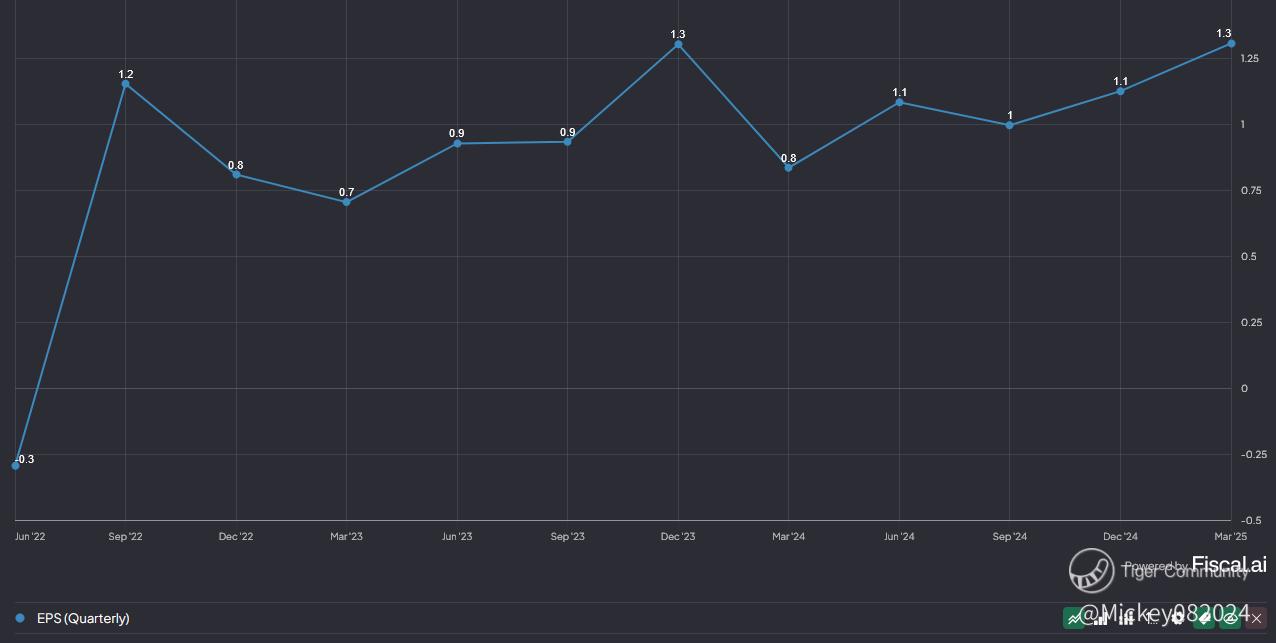1276x643 pixels.
Task: Click the 1.2 value label above Sep '22
Action: click(x=126, y=75)
